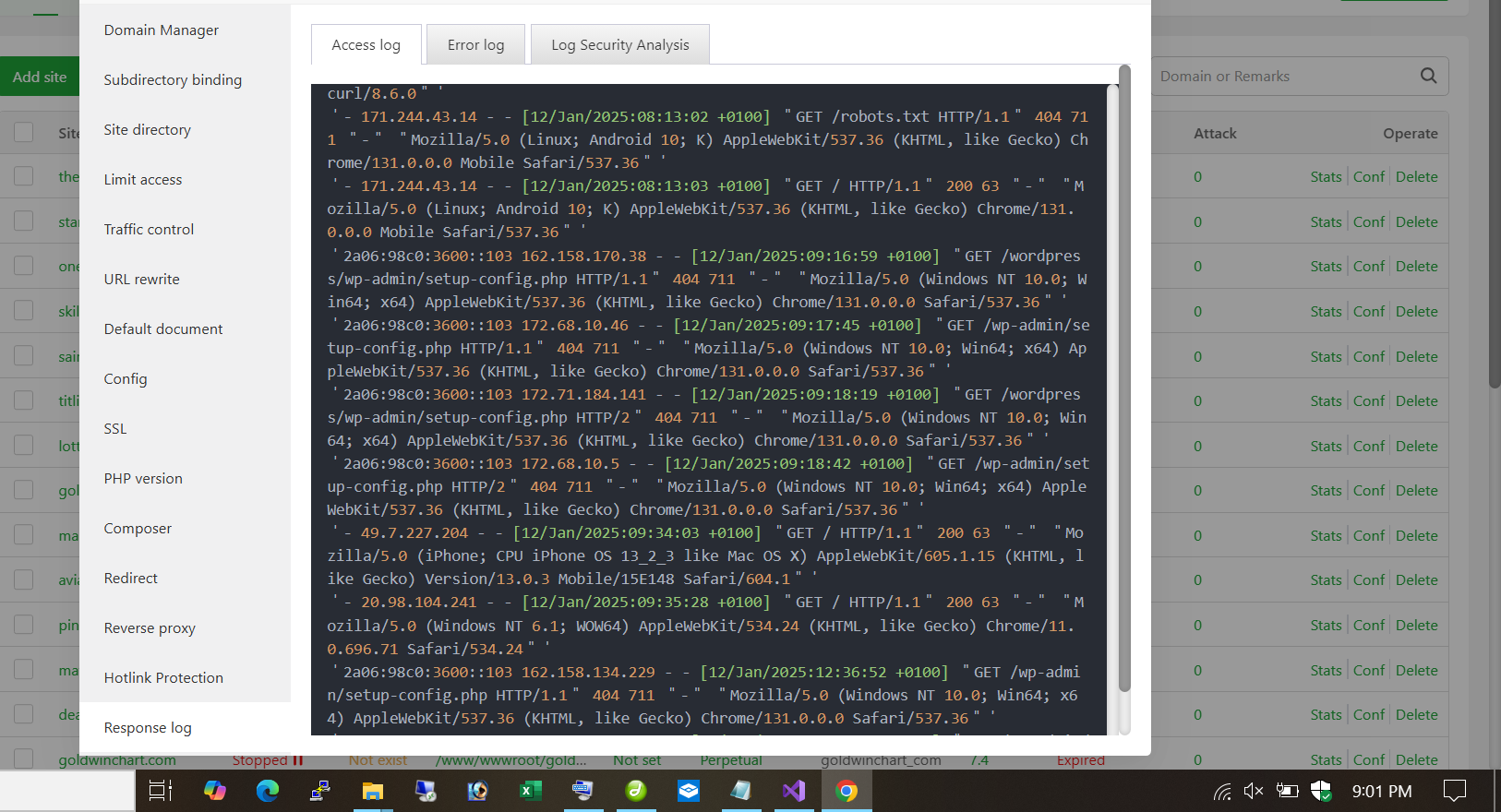This screenshot has width=1501, height=812.
Task: Open Microsoft Edge from taskbar
Action: click(x=268, y=791)
